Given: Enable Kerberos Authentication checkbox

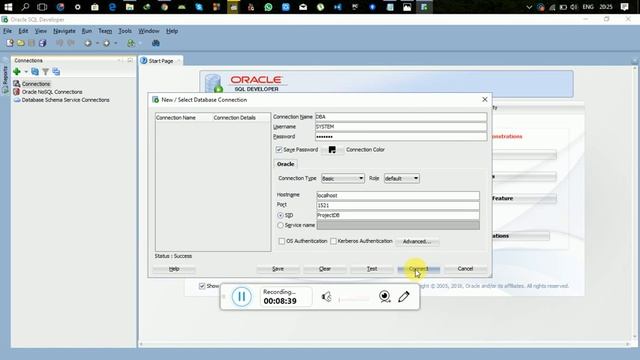Looking at the screenshot, I should (333, 241).
